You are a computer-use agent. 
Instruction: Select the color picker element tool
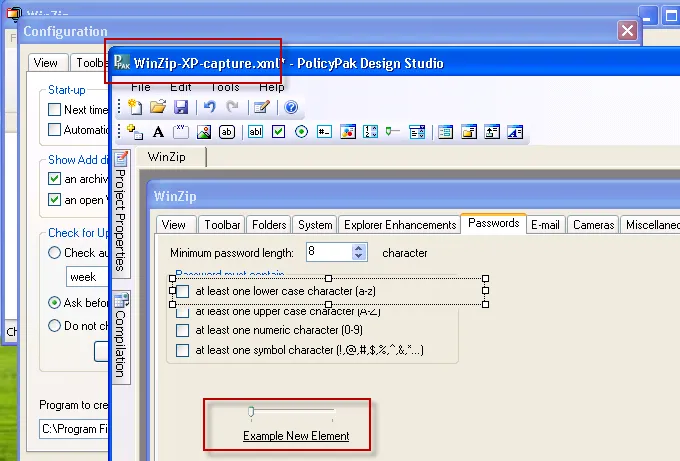pos(348,132)
